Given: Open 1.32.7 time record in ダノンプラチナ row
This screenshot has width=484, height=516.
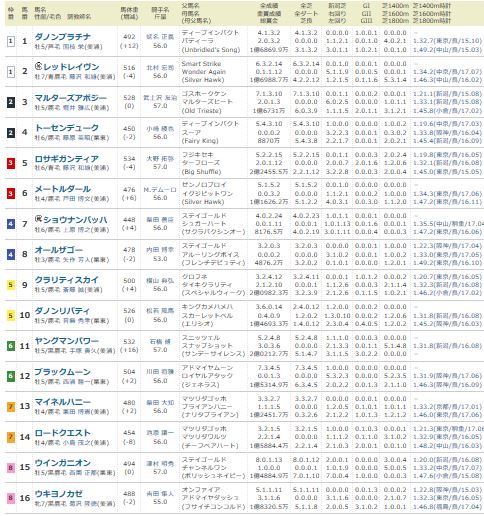Looking at the screenshot, I should coord(448,41).
